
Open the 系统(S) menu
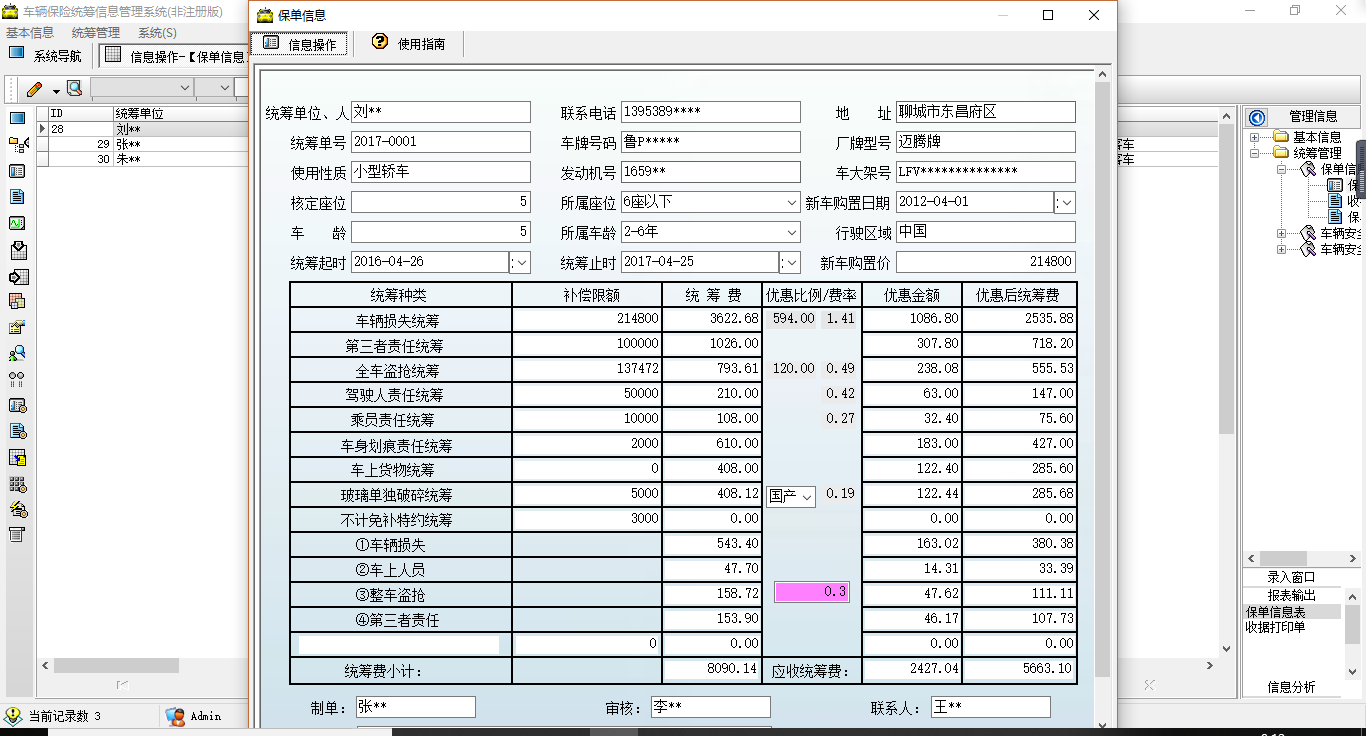157,33
